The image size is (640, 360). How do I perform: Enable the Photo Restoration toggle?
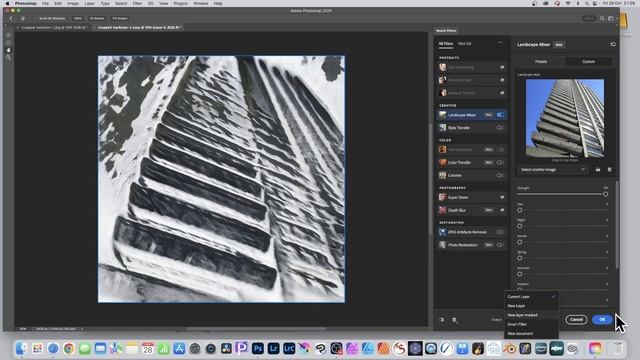point(500,245)
